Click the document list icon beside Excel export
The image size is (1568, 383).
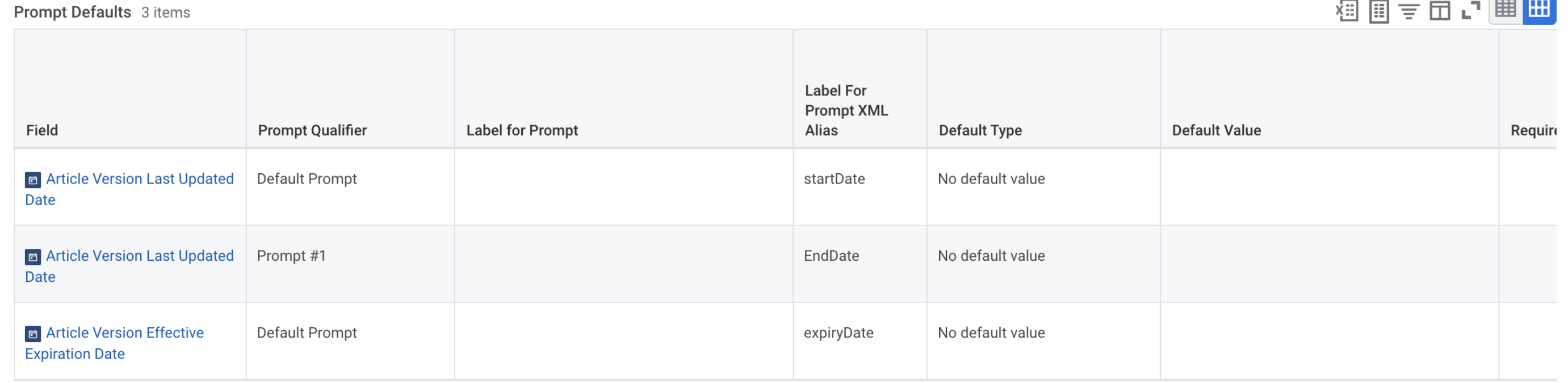coord(1378,11)
